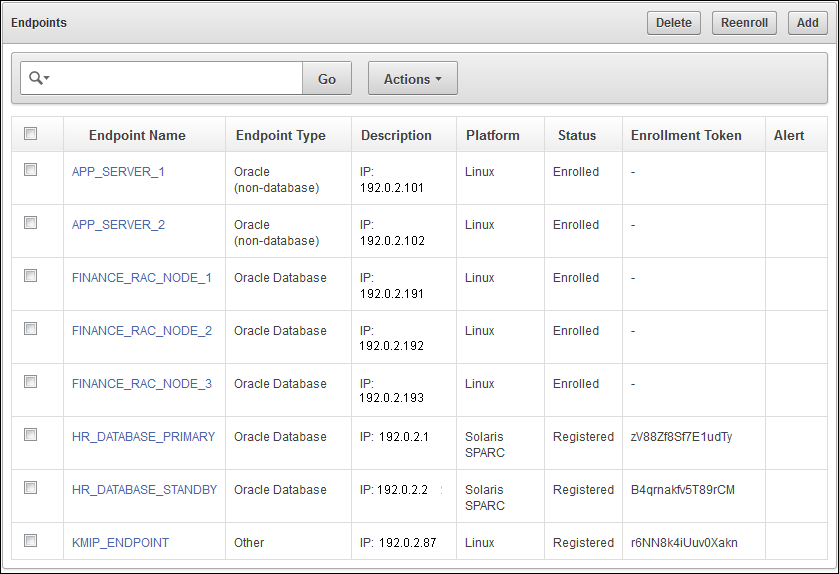
Task: Sort by Endpoint Name column header
Action: (x=137, y=135)
